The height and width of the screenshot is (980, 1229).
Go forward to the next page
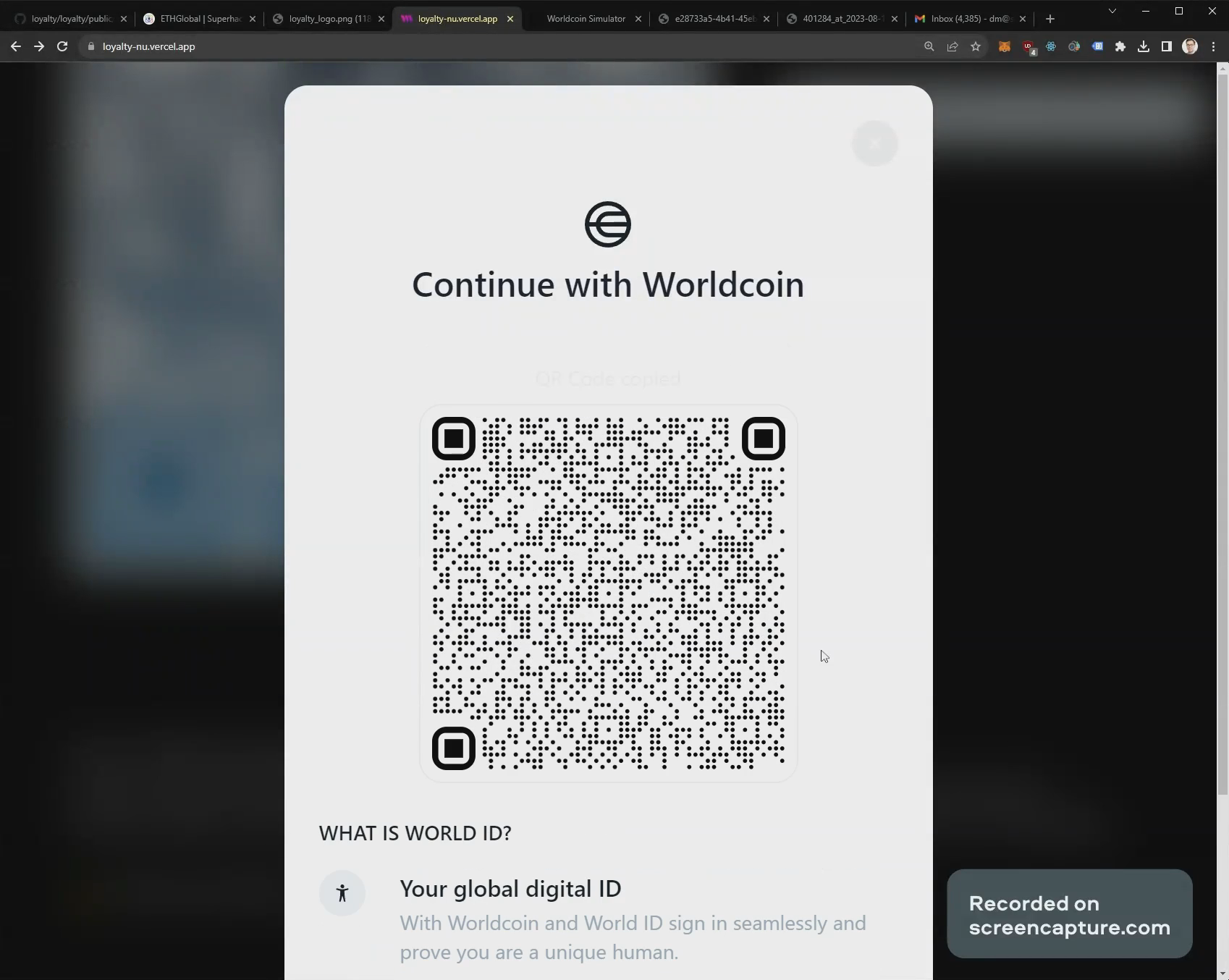click(x=39, y=46)
